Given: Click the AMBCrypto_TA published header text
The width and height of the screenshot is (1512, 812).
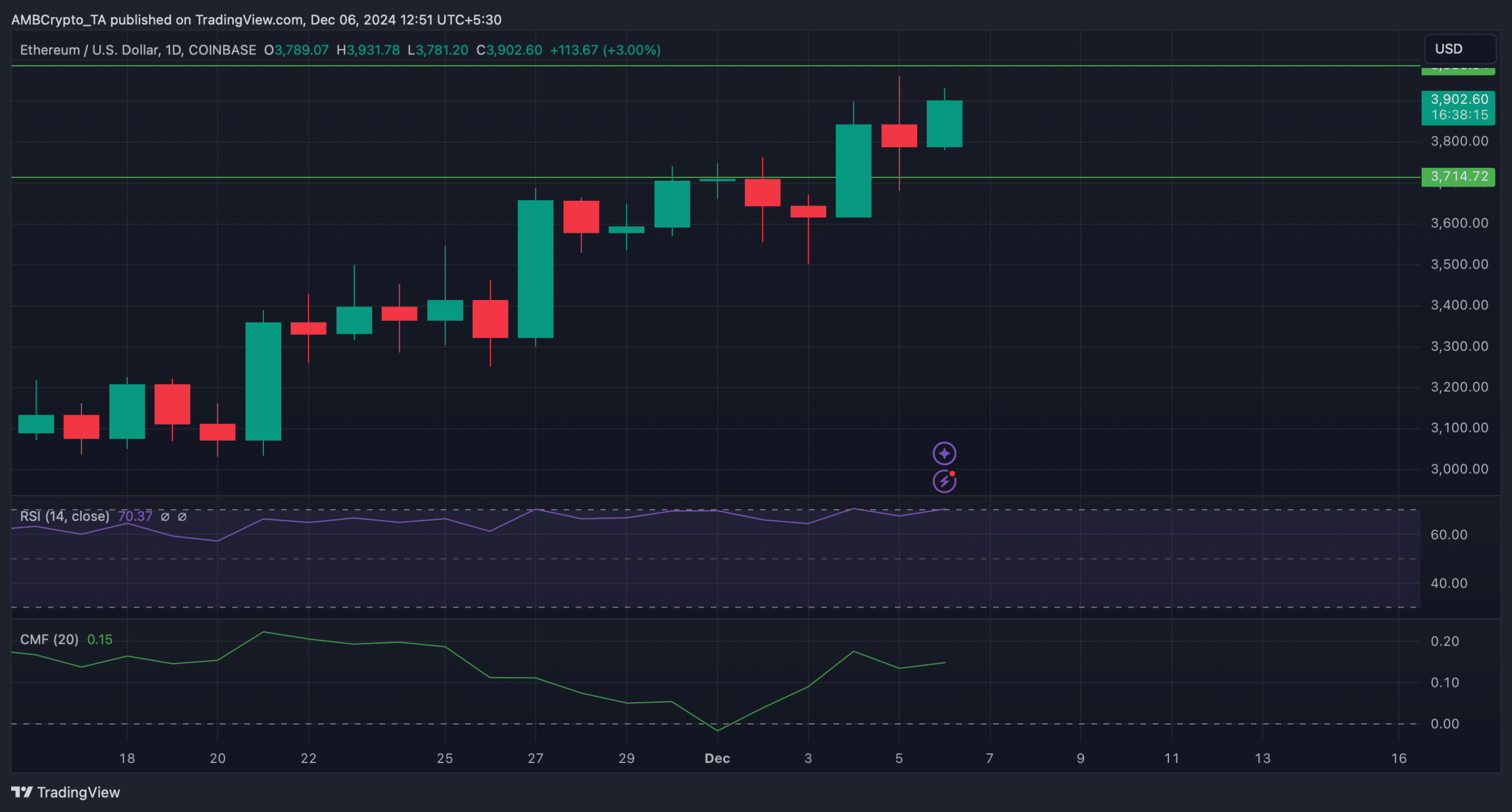Looking at the screenshot, I should click(x=256, y=19).
